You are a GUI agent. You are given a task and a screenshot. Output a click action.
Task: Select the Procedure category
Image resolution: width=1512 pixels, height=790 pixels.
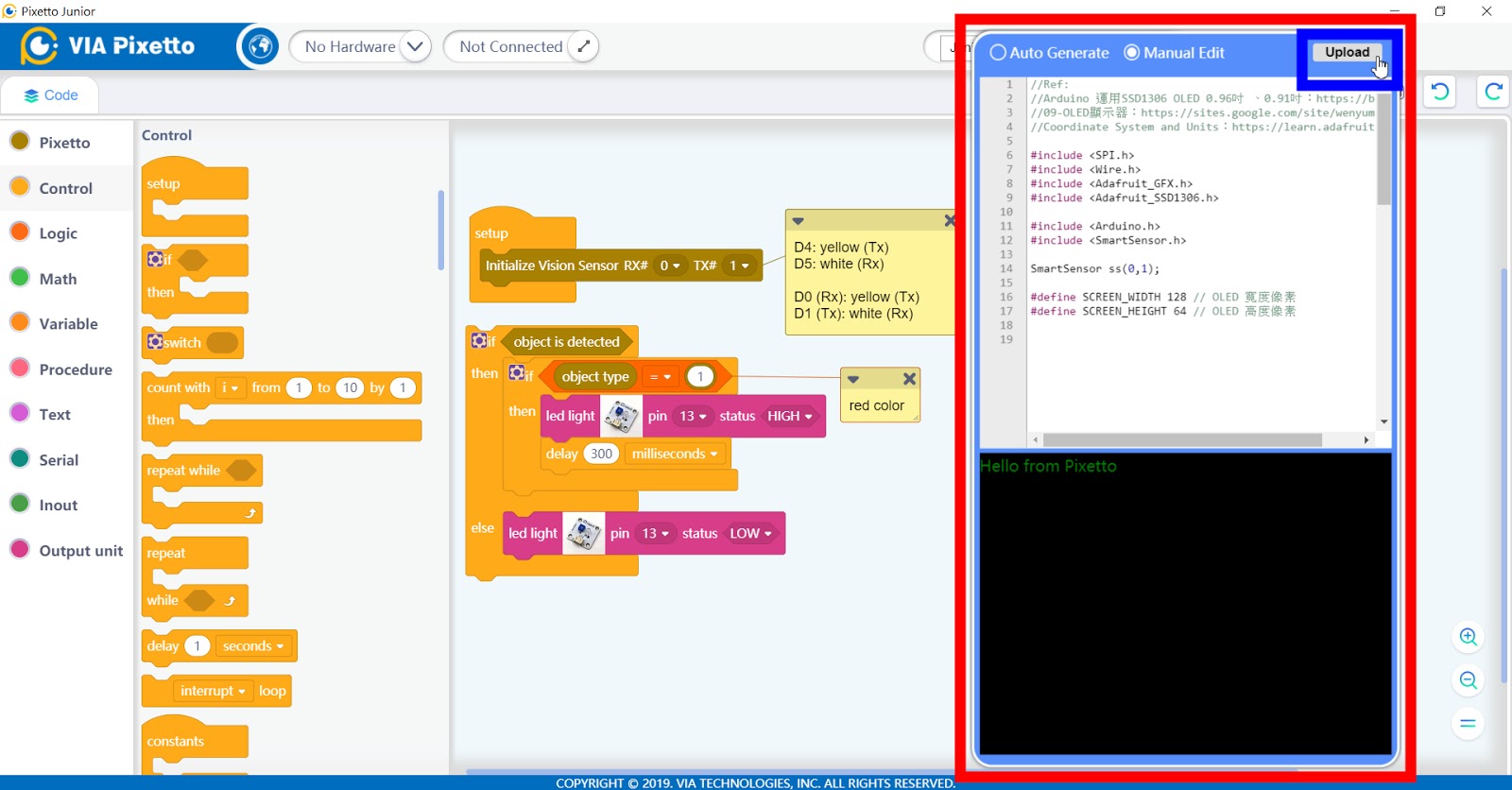tap(76, 369)
